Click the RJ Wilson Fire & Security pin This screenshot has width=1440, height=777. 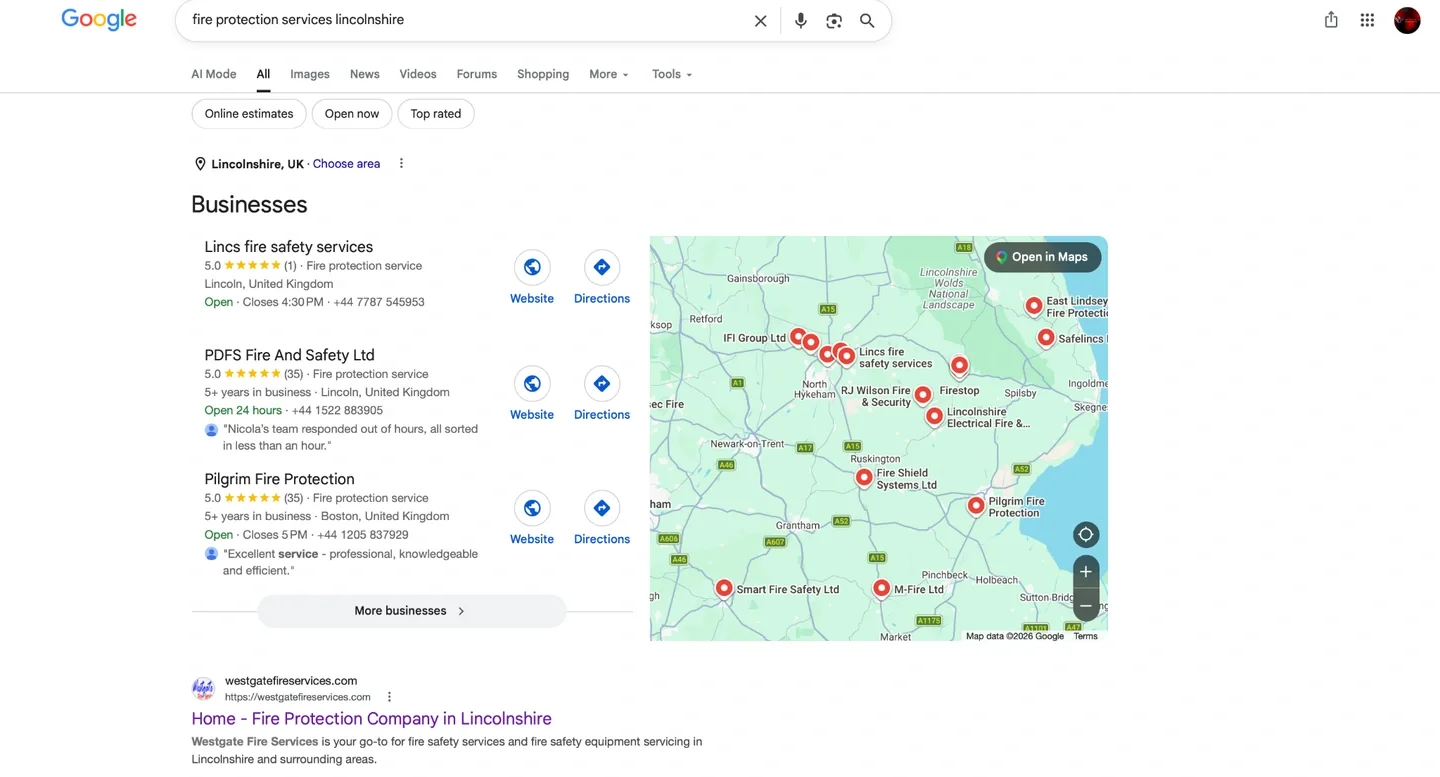(923, 395)
